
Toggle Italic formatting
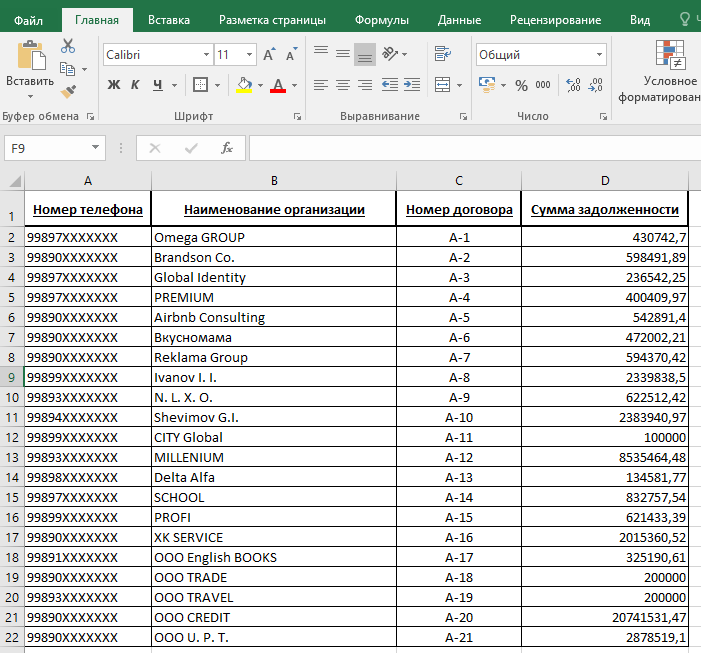click(x=137, y=85)
